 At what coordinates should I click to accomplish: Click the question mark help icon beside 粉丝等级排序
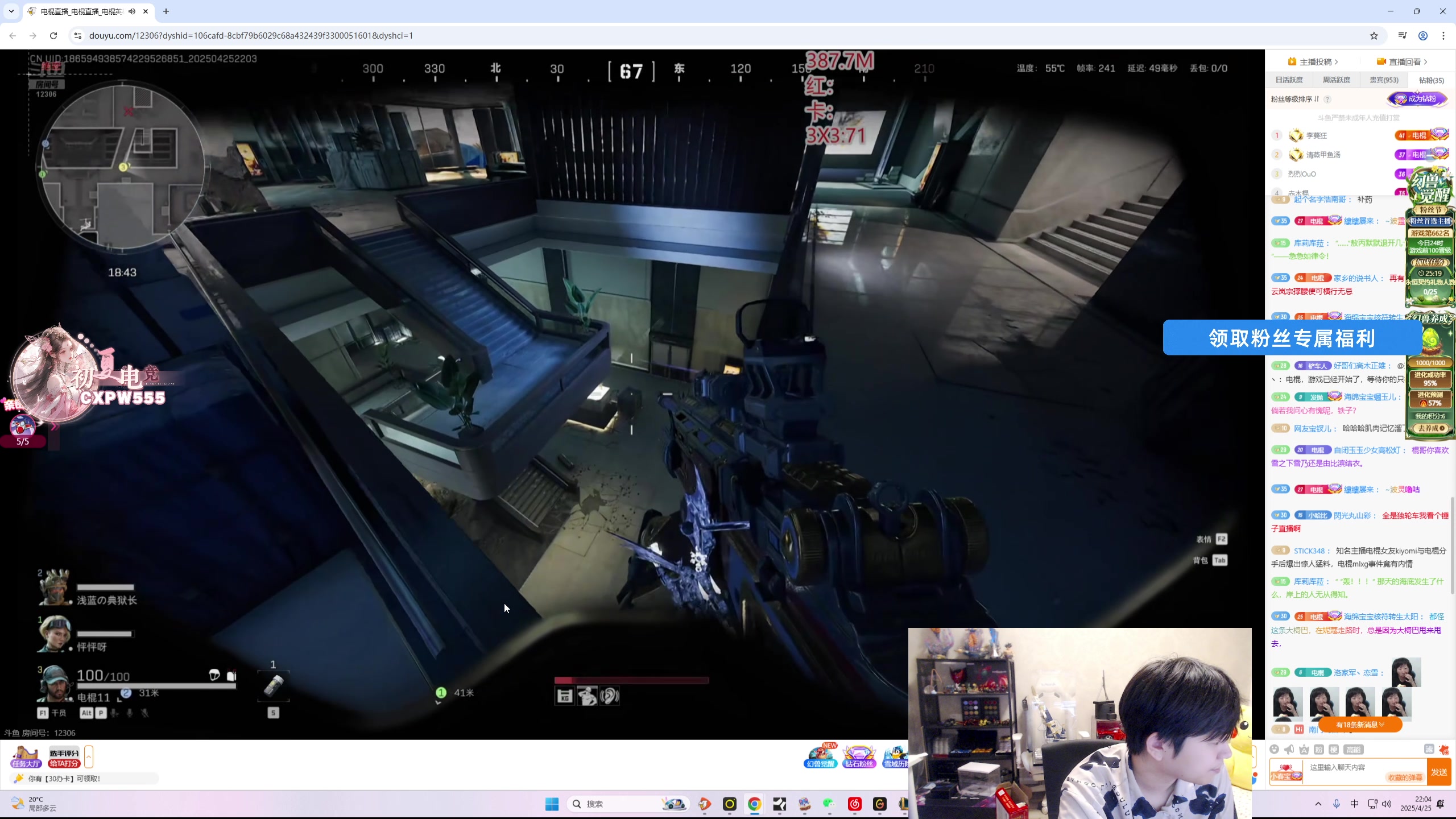(1327, 99)
